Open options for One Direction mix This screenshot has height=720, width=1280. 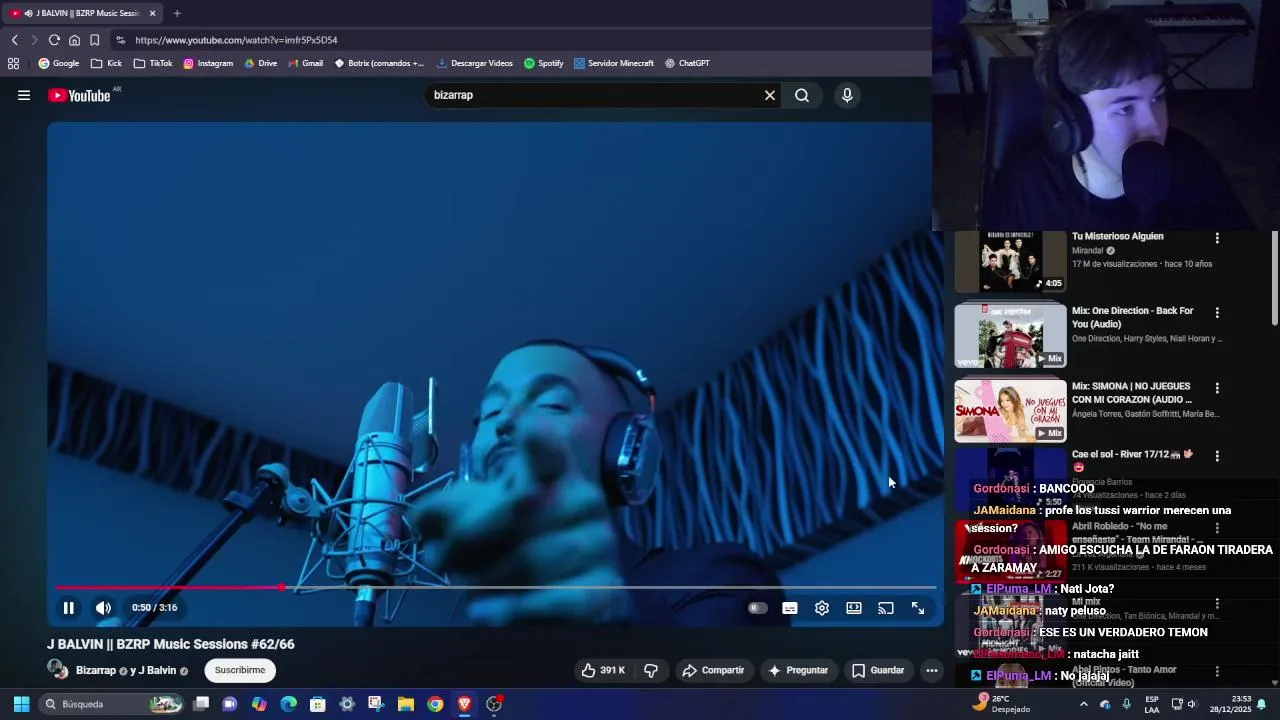click(1217, 312)
